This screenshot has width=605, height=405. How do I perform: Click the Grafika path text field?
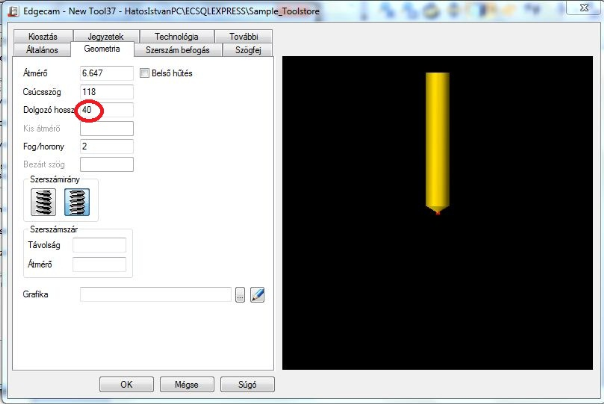coord(156,295)
